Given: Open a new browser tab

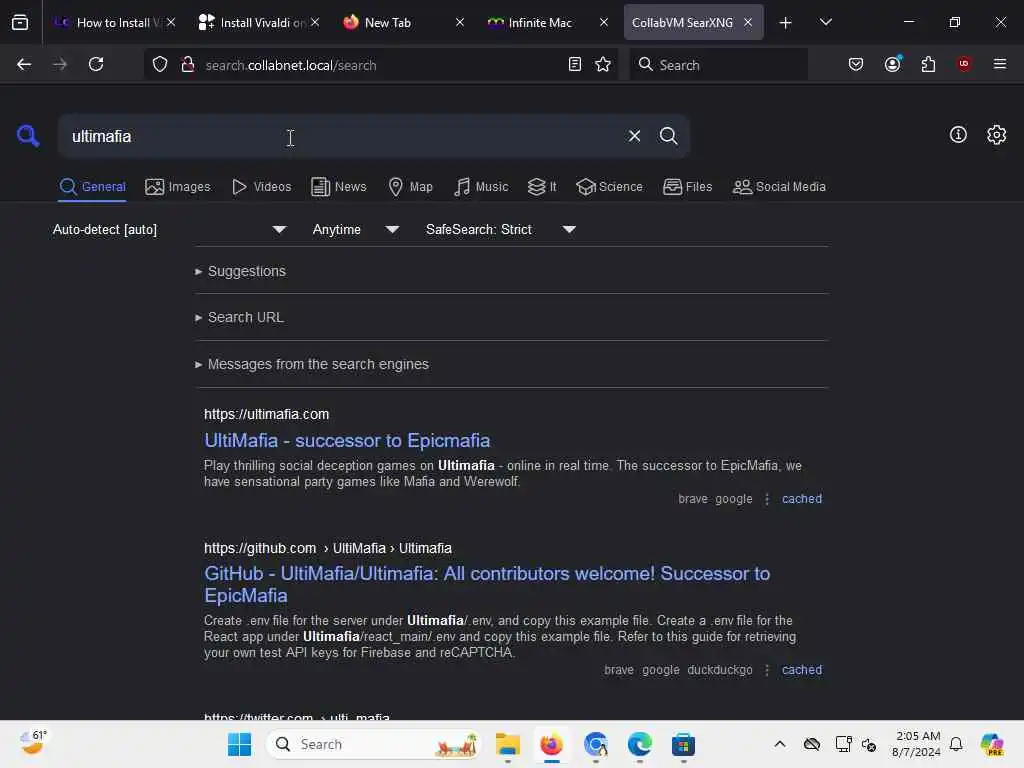Looking at the screenshot, I should point(785,23).
